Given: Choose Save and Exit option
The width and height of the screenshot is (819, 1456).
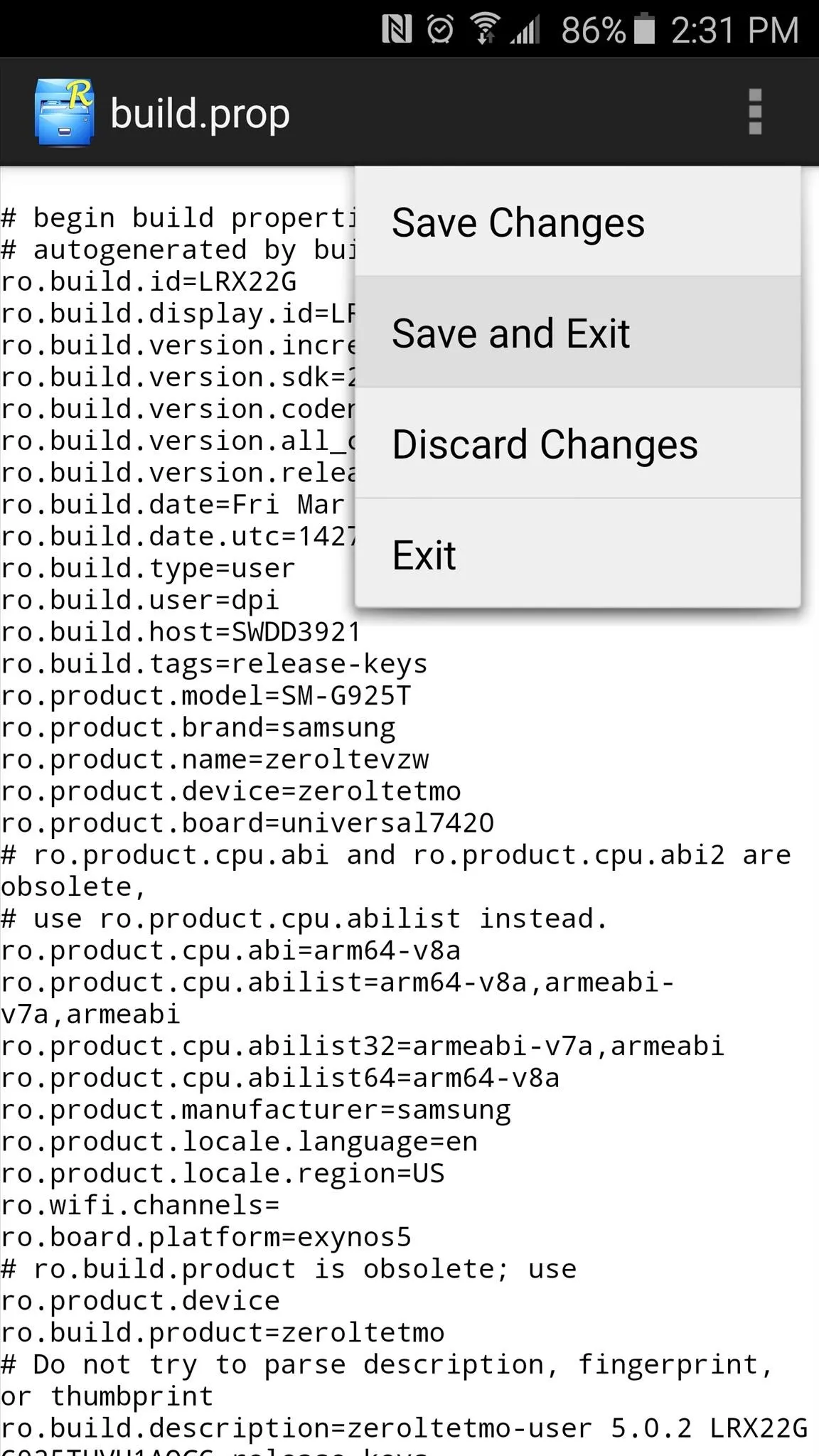Looking at the screenshot, I should click(578, 332).
